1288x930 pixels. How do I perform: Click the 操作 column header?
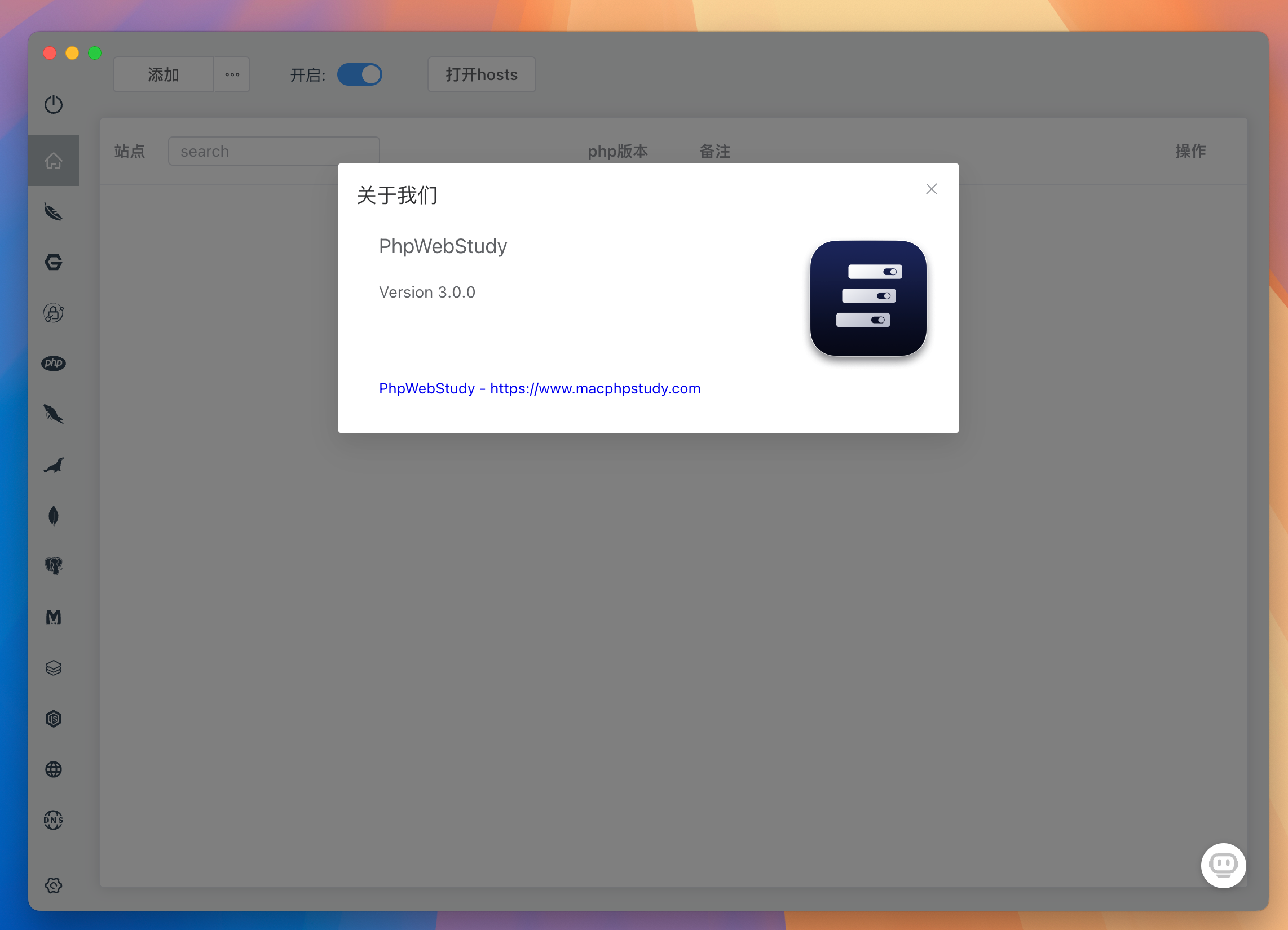pyautogui.click(x=1191, y=151)
